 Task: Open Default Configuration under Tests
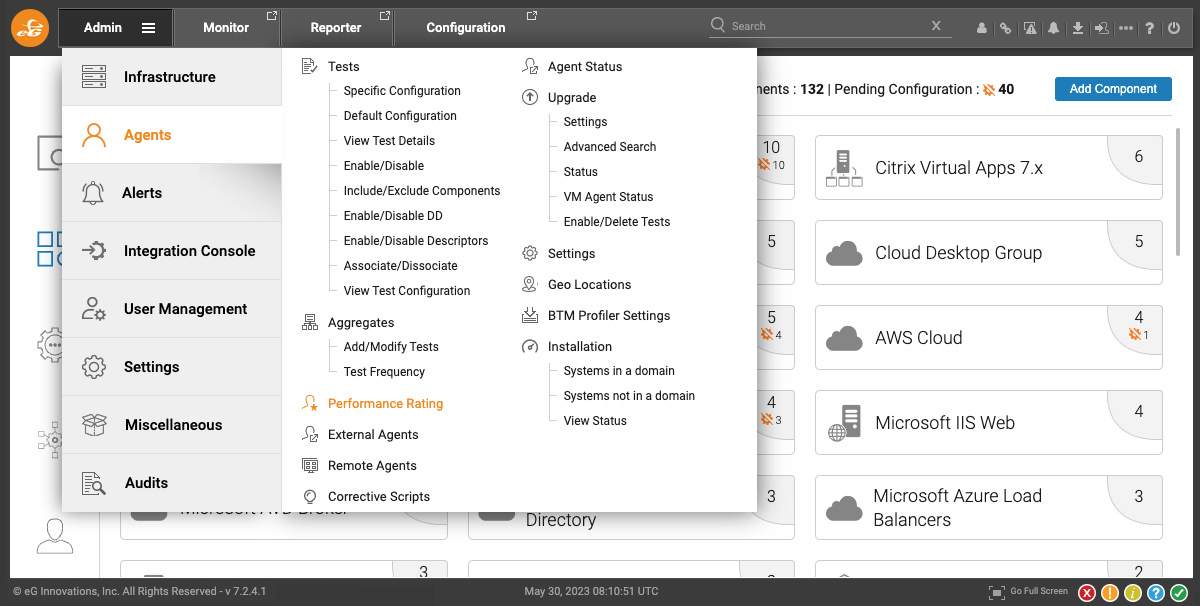pos(400,116)
